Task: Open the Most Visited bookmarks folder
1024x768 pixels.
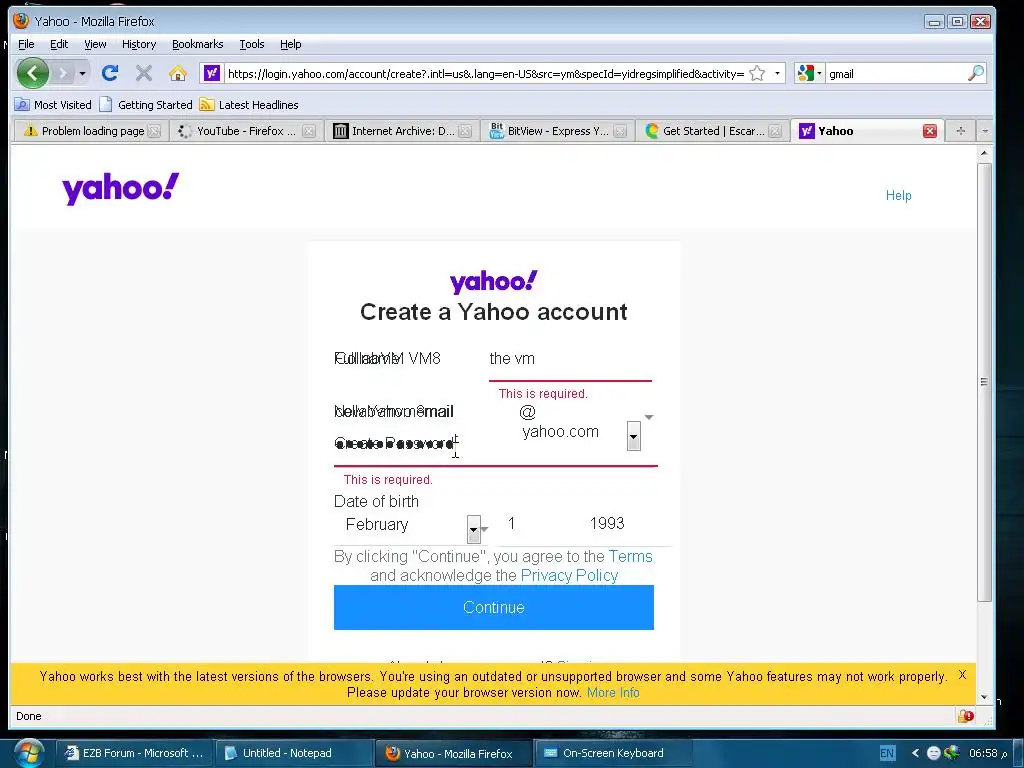Action: tap(54, 104)
